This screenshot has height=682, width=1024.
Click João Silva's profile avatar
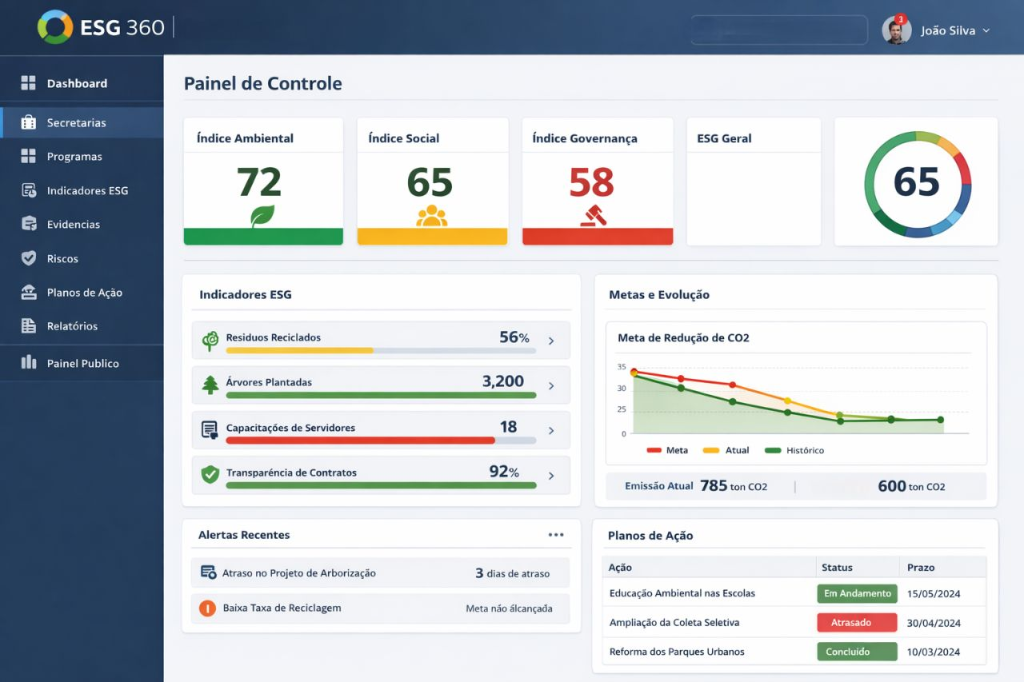[897, 30]
